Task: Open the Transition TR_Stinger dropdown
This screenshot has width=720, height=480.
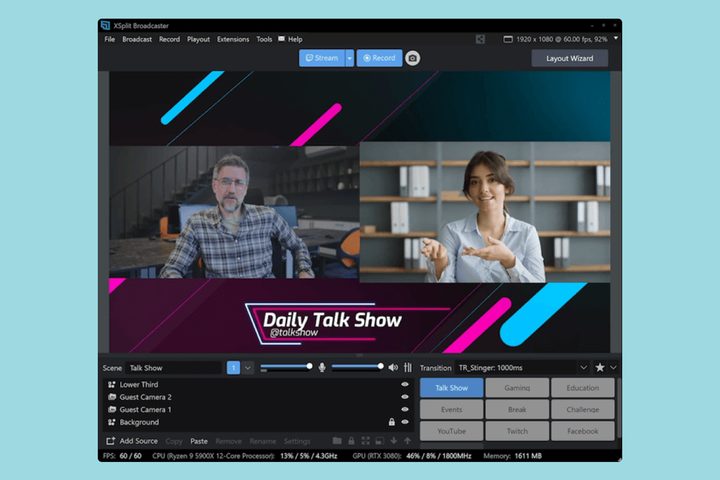Action: click(x=582, y=367)
